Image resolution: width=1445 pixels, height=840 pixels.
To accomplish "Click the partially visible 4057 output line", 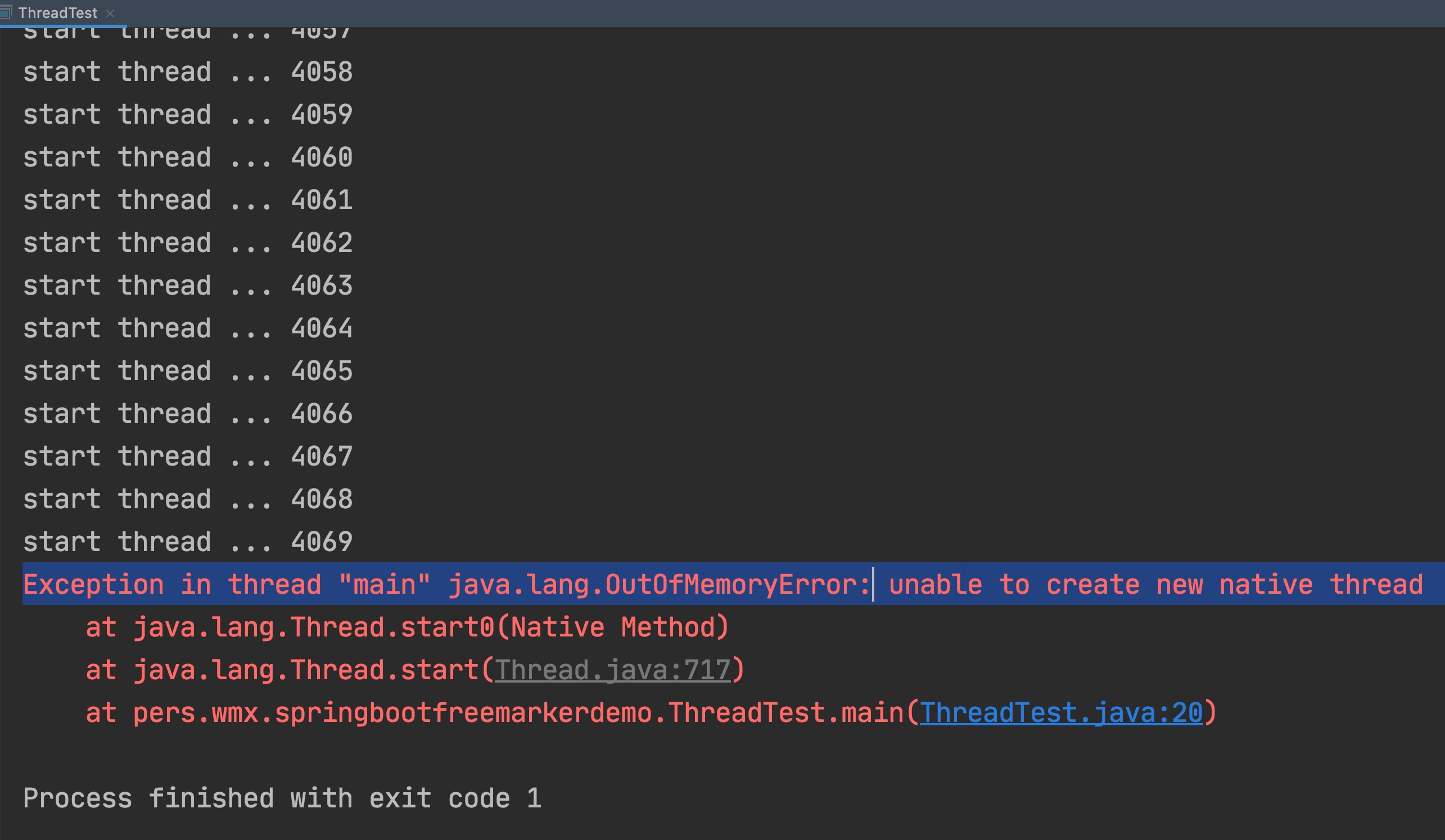I will (x=187, y=33).
